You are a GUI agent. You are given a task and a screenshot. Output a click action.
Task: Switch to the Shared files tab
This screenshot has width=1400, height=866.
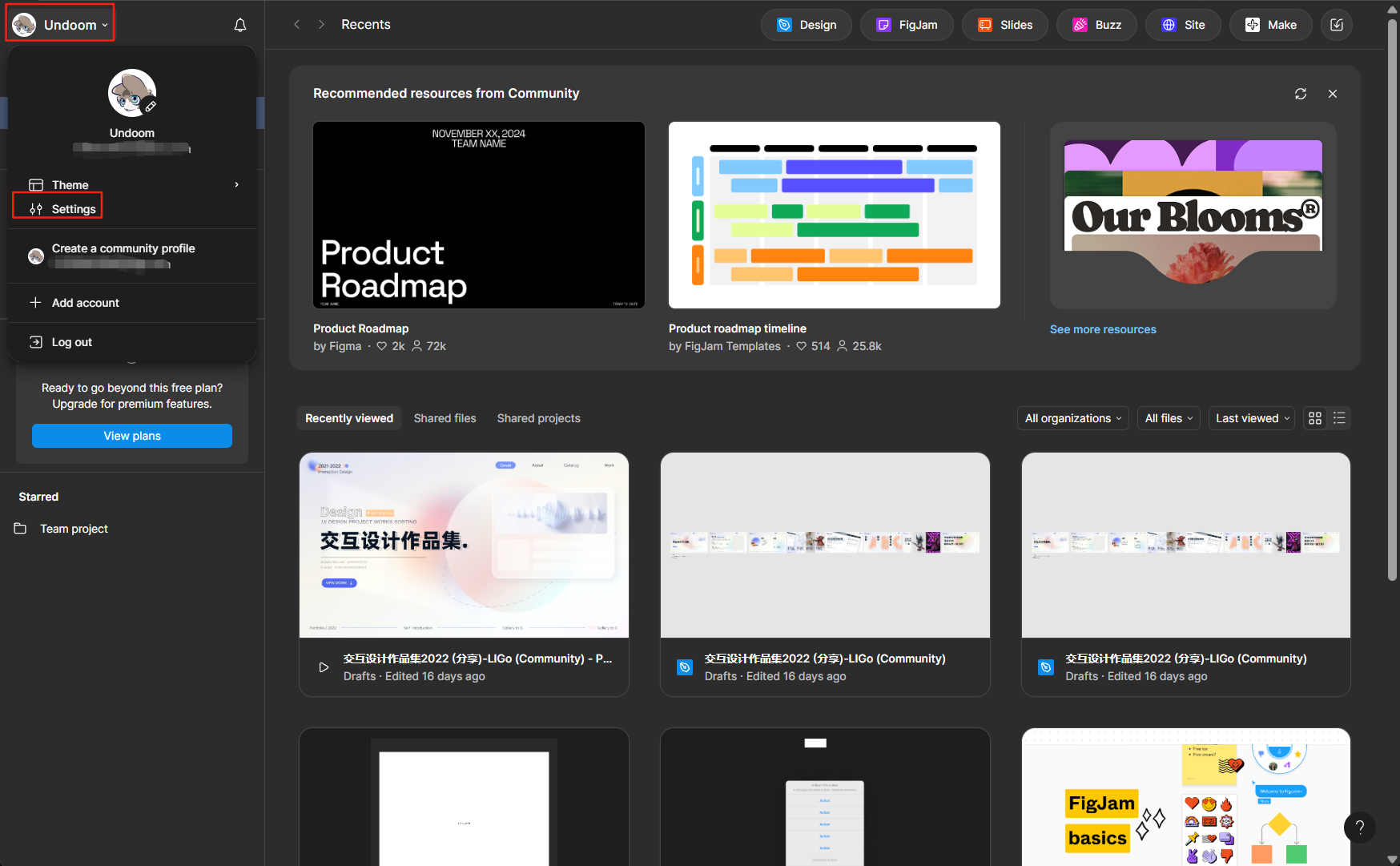click(445, 418)
